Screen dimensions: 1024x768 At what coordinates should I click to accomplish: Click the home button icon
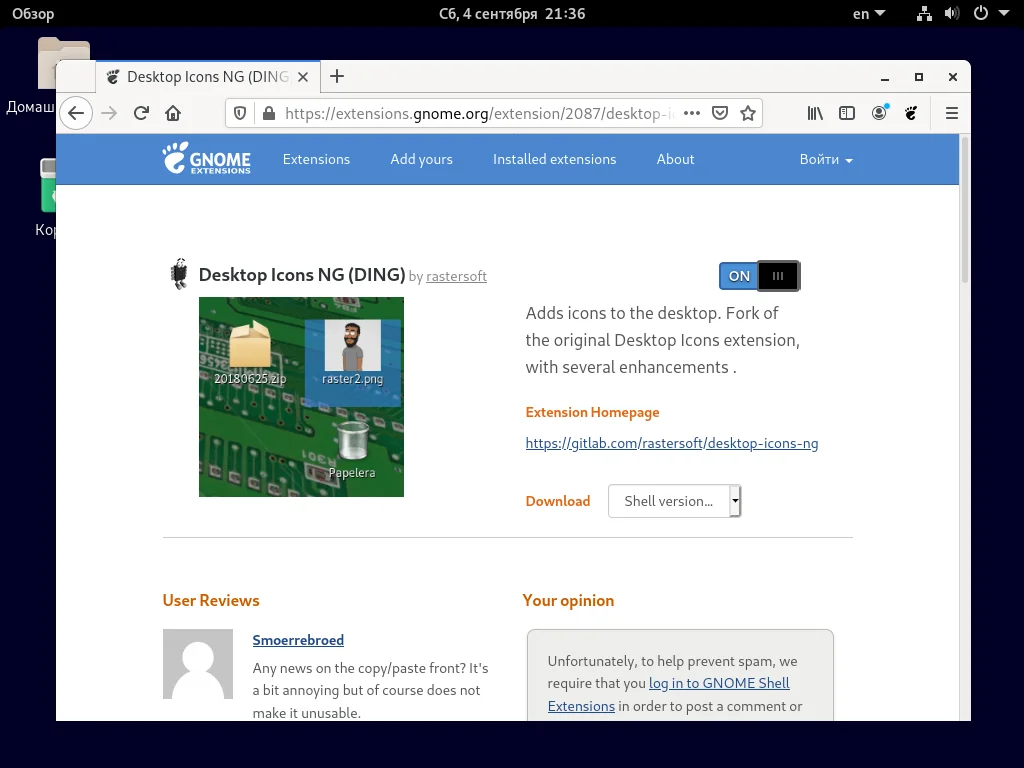click(x=172, y=113)
